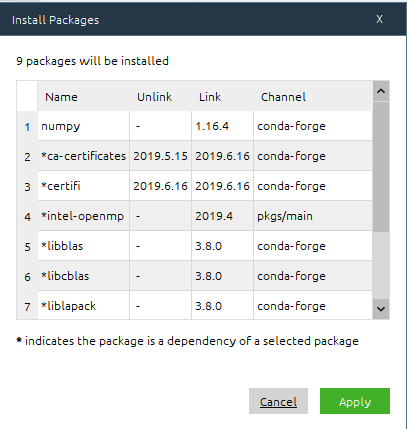
Task: Click row number 4 header
Action: coord(27,217)
